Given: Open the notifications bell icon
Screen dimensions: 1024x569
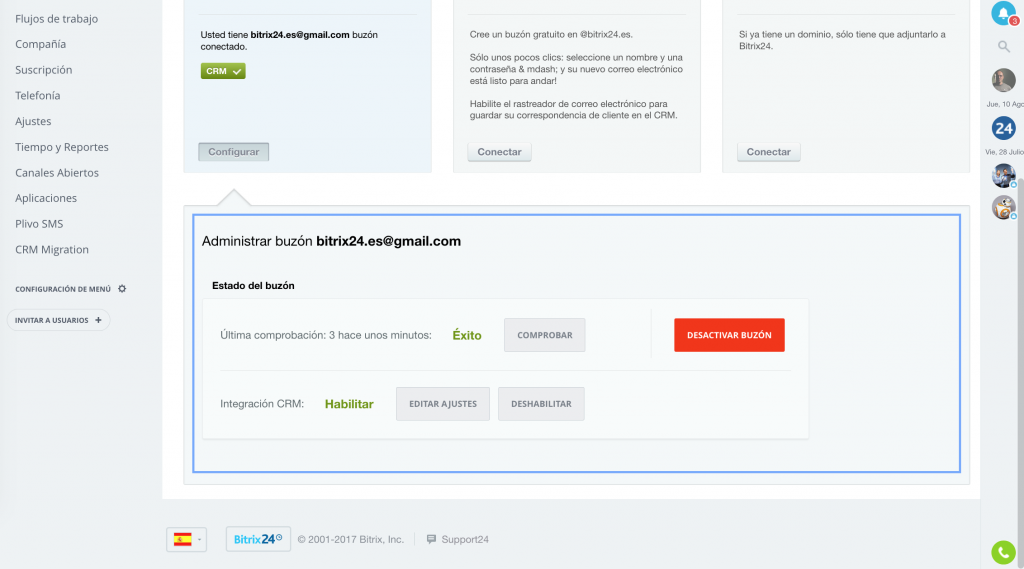Looking at the screenshot, I should coord(1003,13).
